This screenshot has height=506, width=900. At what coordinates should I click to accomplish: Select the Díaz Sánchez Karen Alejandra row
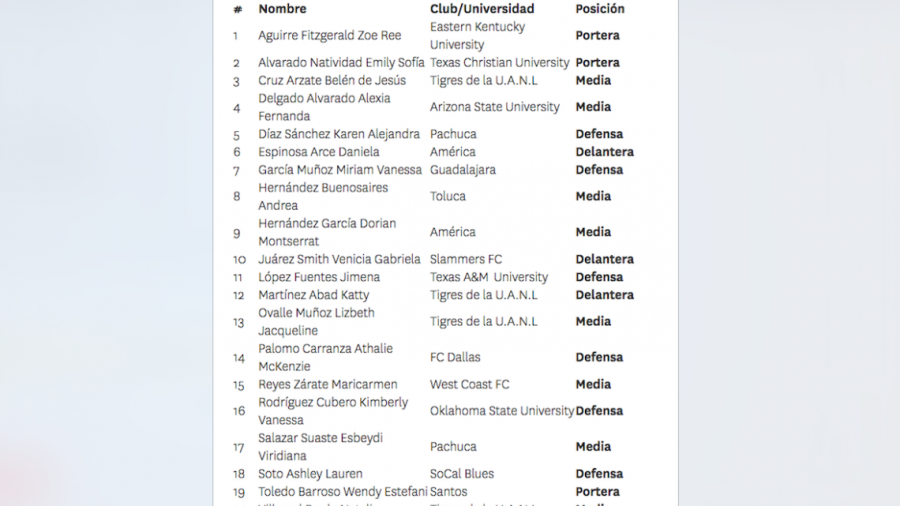coord(339,134)
